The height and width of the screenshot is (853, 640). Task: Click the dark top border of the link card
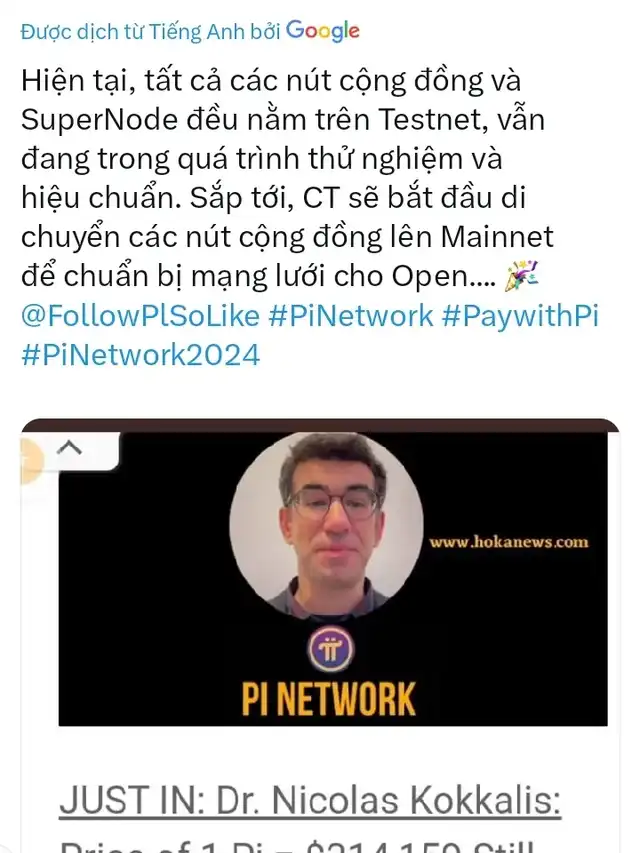coord(320,425)
